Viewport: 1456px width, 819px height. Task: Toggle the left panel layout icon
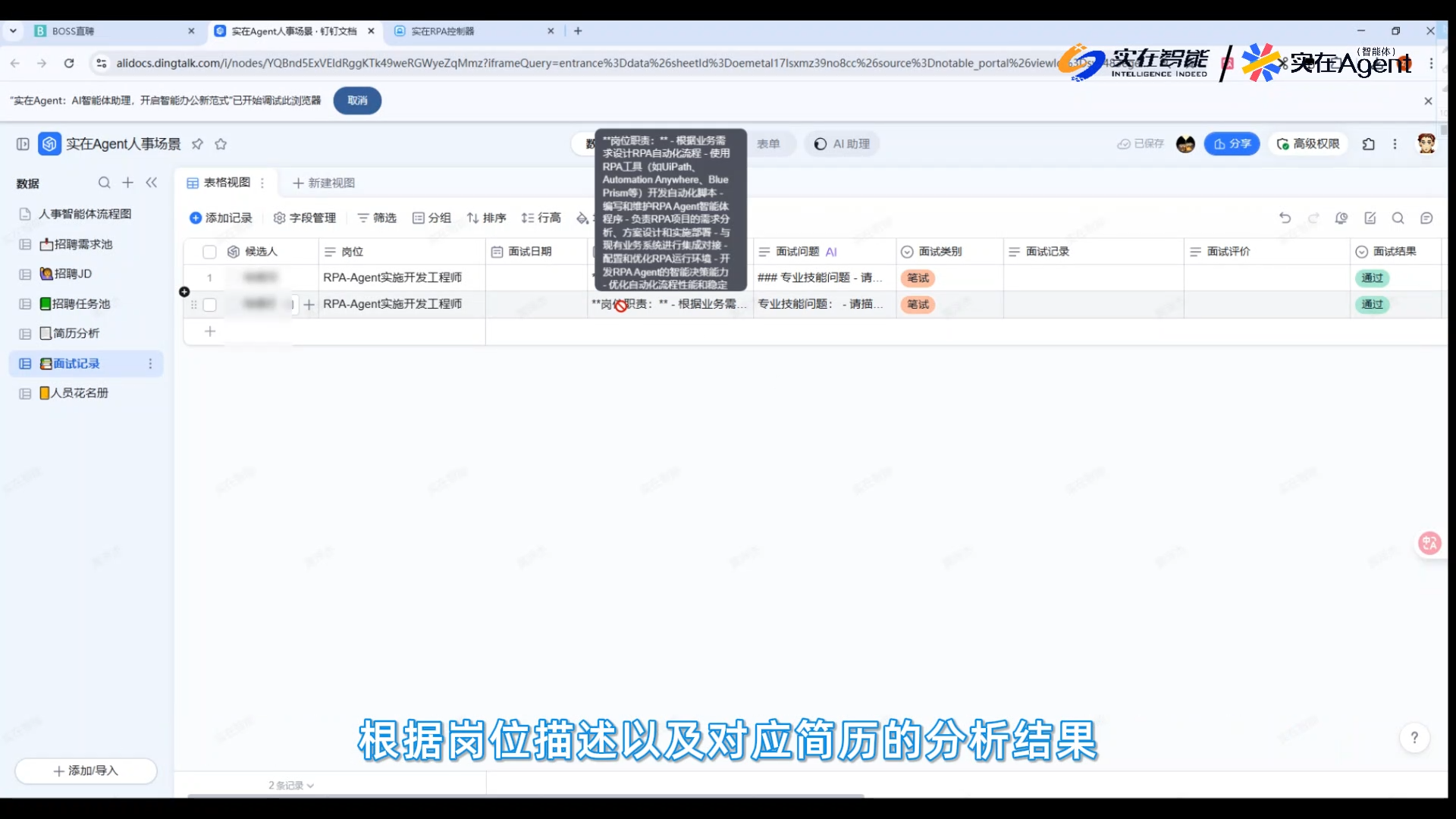coord(23,144)
